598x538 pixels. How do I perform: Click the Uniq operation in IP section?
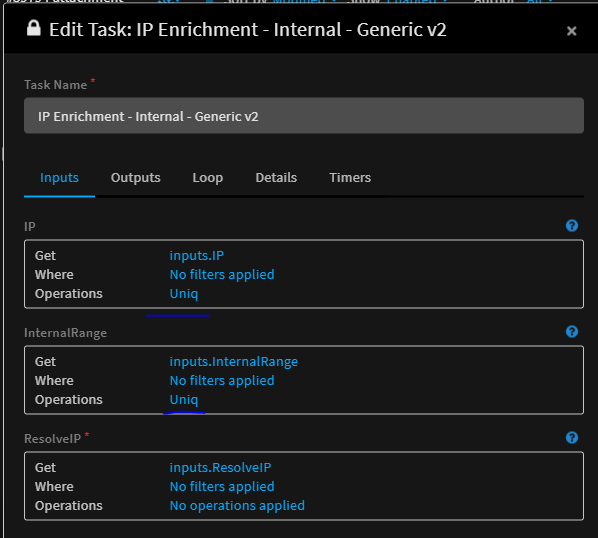[x=183, y=294]
